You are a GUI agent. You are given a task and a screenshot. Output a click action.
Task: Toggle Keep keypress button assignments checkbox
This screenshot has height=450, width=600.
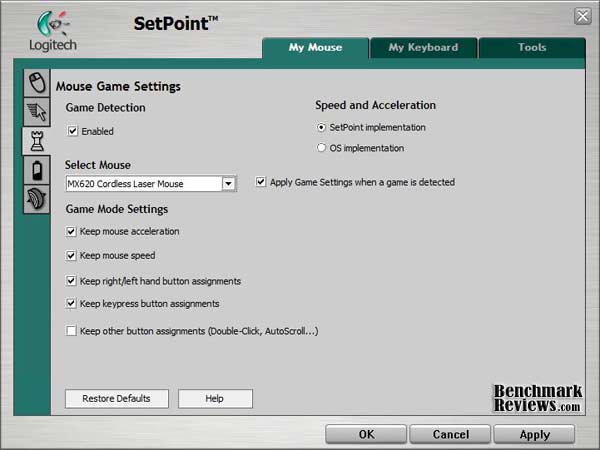pos(71,304)
